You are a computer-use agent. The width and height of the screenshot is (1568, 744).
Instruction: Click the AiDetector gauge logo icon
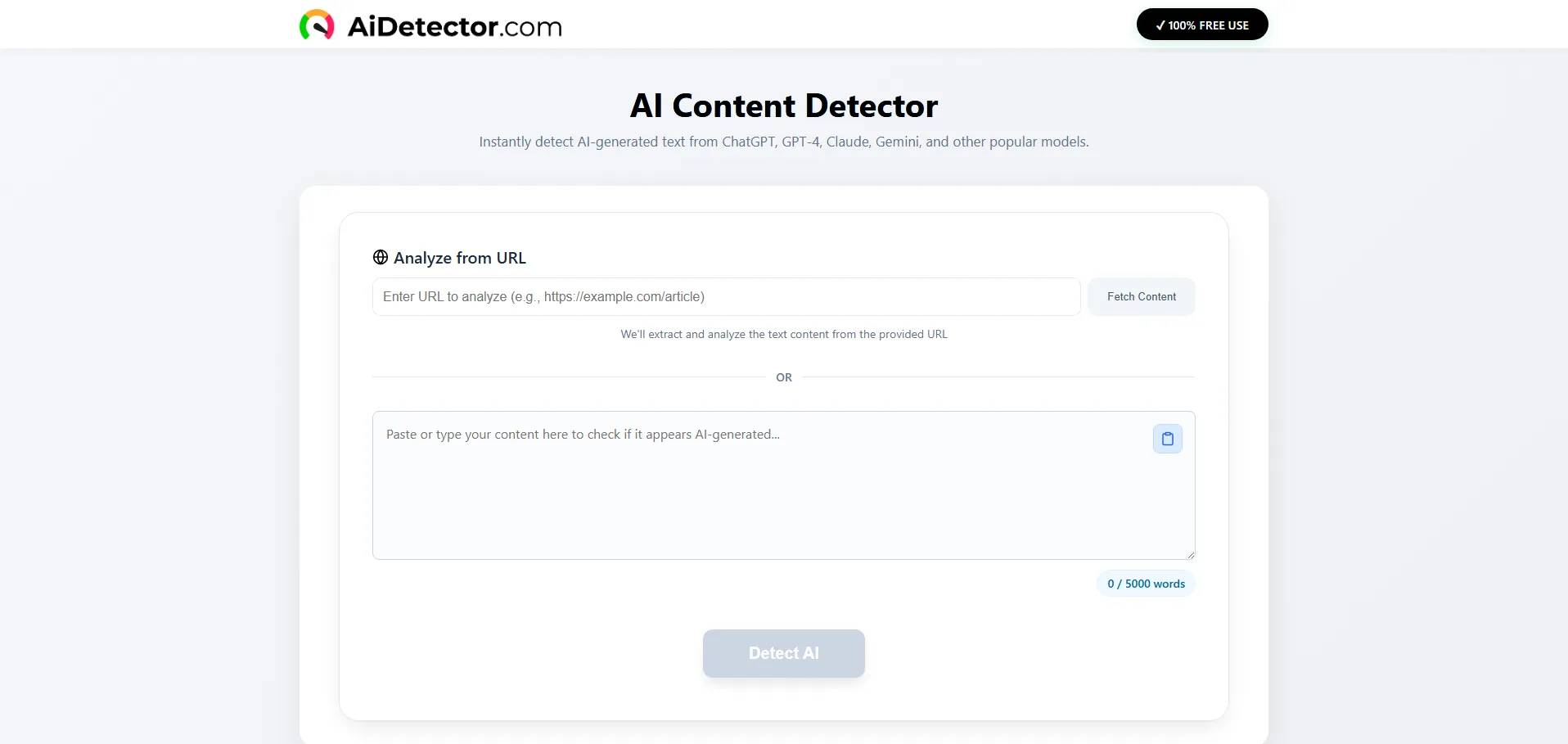317,25
